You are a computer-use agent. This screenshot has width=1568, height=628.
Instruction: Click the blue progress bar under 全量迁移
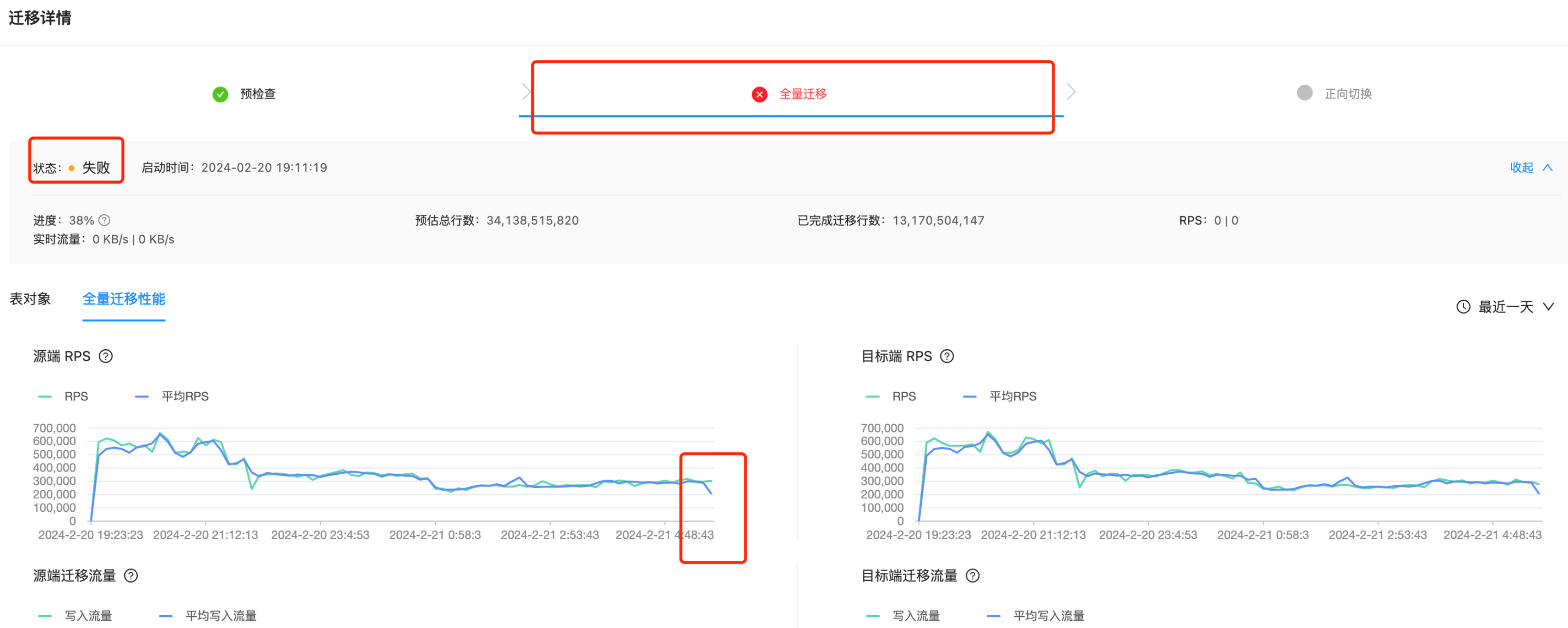coord(791,115)
